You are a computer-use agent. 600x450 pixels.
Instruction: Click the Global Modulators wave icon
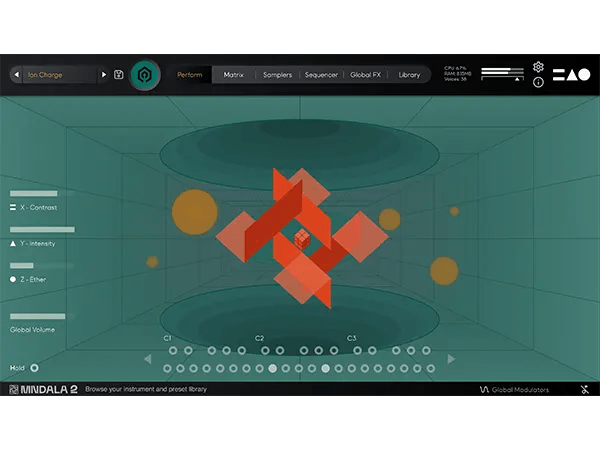coord(484,390)
